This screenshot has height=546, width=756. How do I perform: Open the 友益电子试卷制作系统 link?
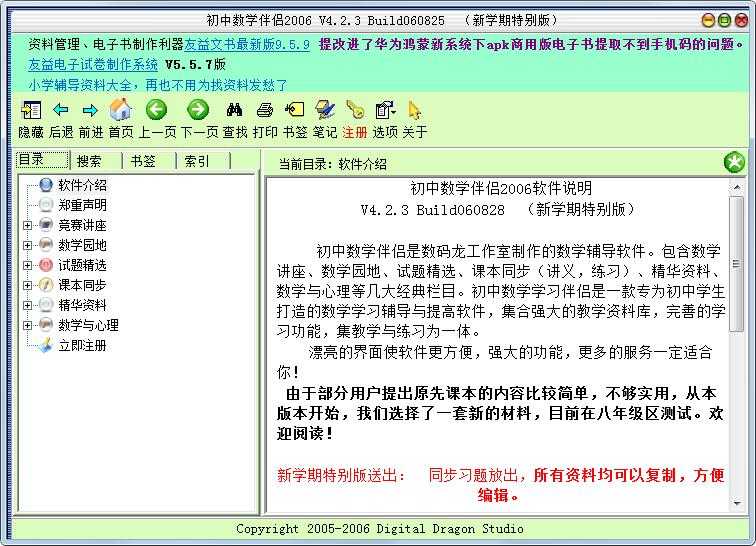pos(93,64)
